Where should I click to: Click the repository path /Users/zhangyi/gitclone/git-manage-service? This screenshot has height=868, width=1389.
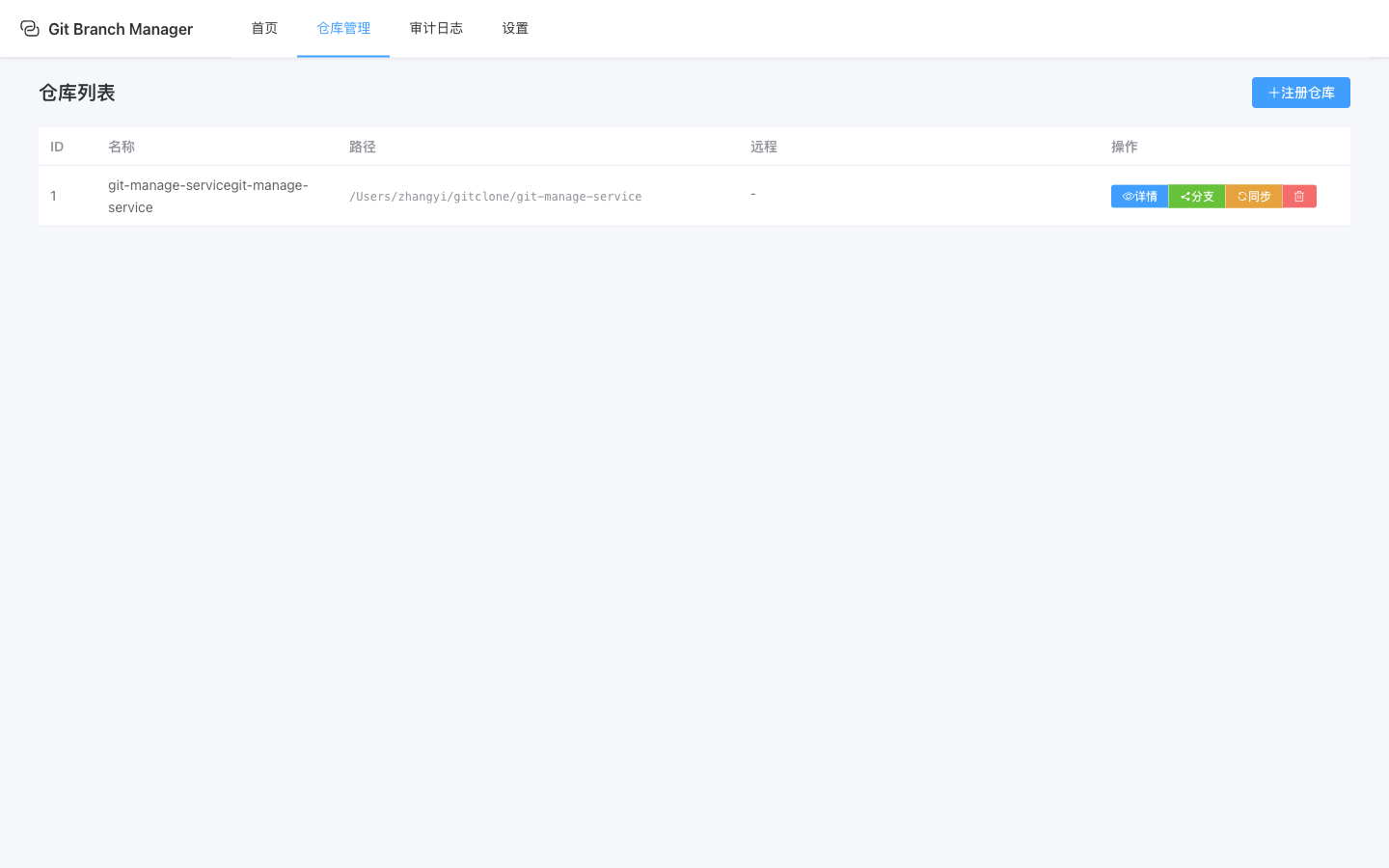496,196
